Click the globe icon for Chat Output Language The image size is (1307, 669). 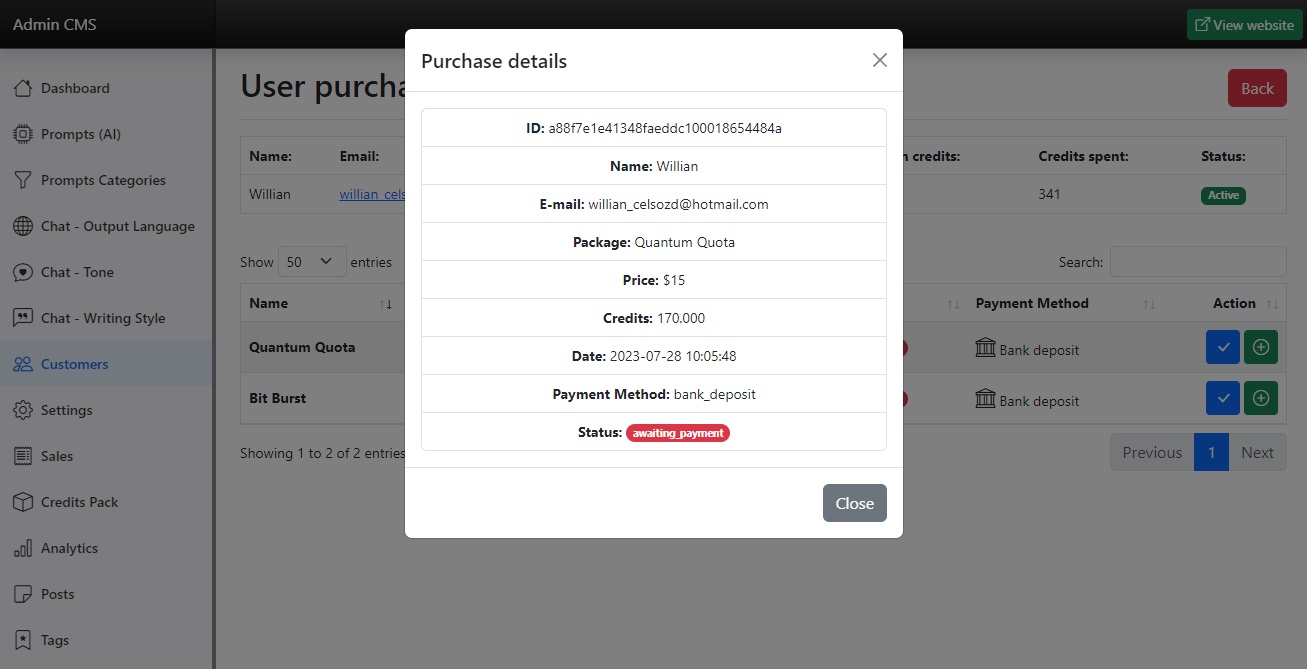(x=23, y=226)
